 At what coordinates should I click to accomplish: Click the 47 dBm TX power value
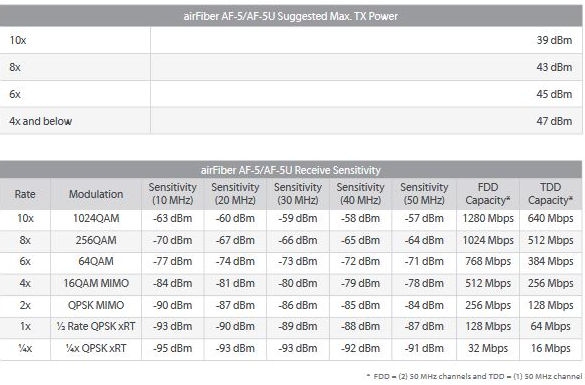[554, 121]
